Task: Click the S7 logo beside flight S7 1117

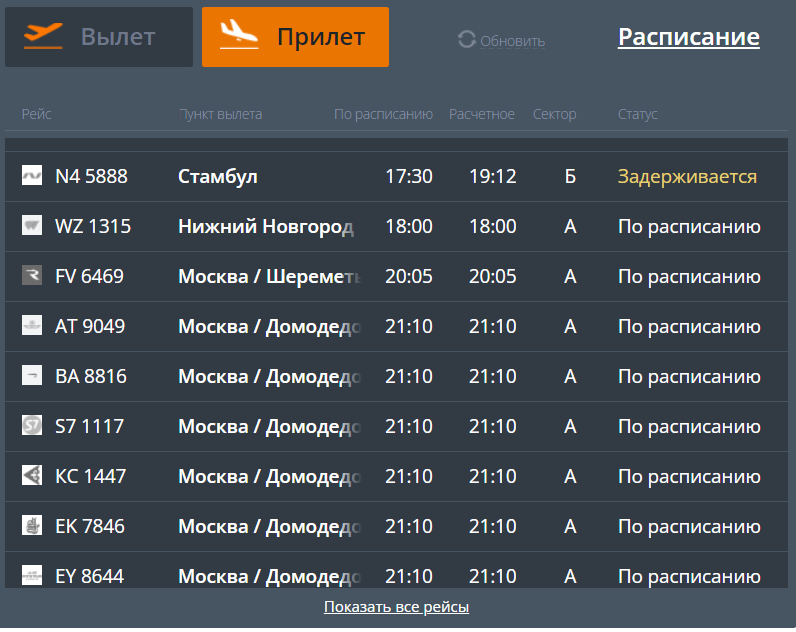Action: click(31, 425)
